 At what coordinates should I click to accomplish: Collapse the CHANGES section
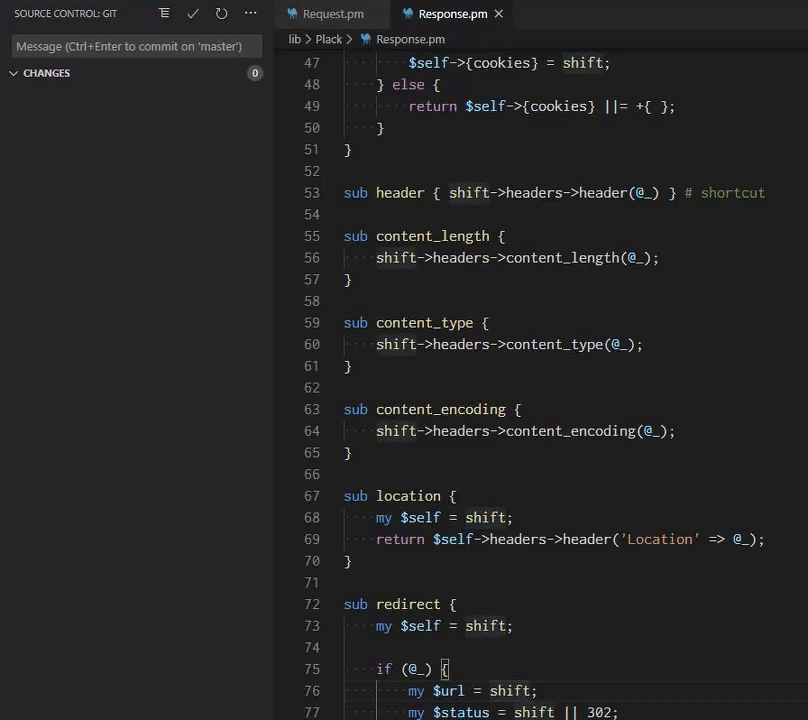pyautogui.click(x=14, y=72)
